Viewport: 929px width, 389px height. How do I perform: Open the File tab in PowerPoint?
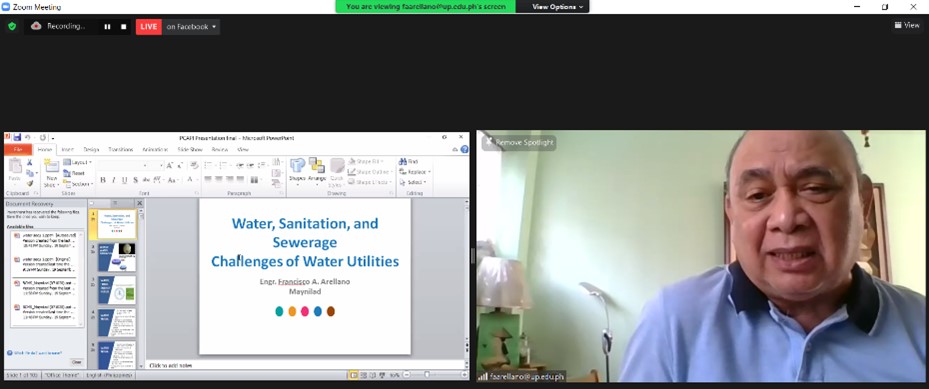(18, 150)
